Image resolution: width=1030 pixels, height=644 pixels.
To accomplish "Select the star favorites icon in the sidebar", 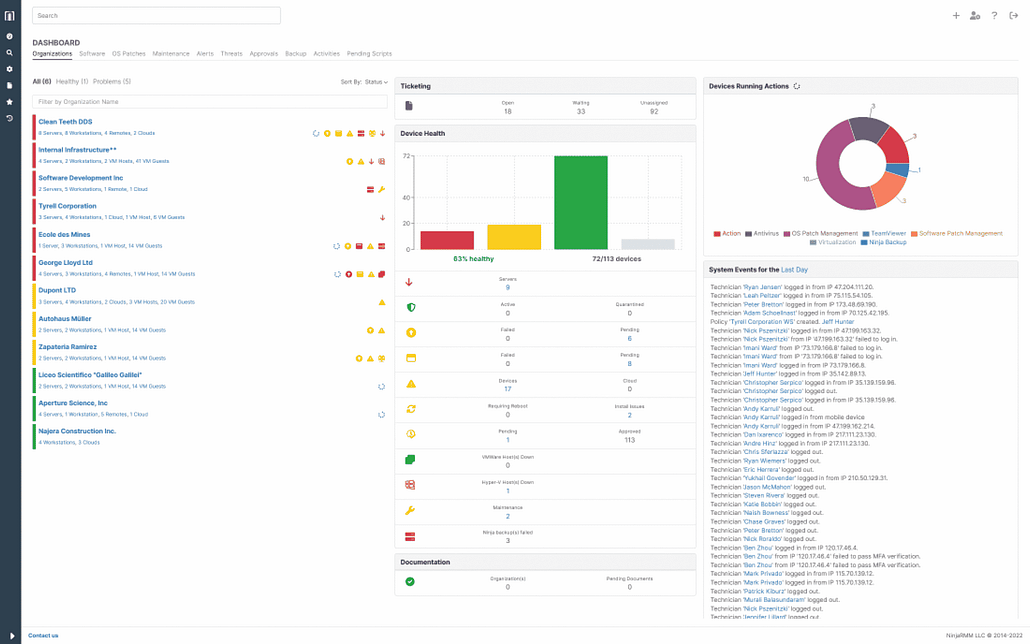I will click(10, 101).
